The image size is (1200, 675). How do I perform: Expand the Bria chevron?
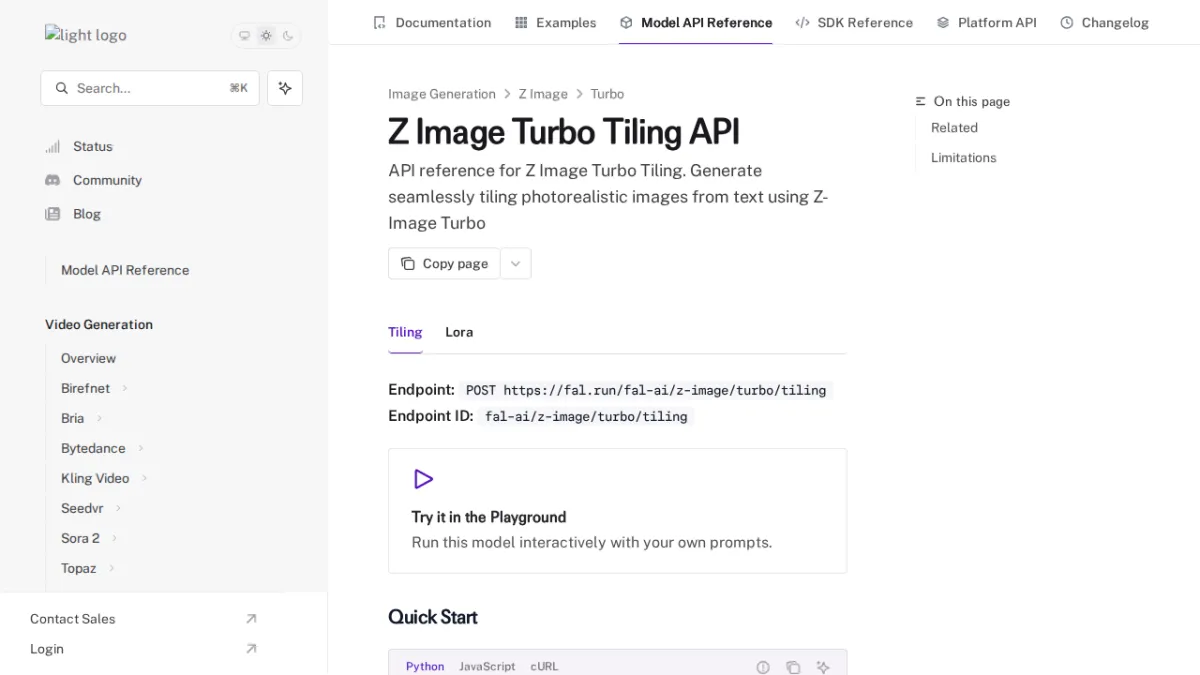pyautogui.click(x=99, y=418)
